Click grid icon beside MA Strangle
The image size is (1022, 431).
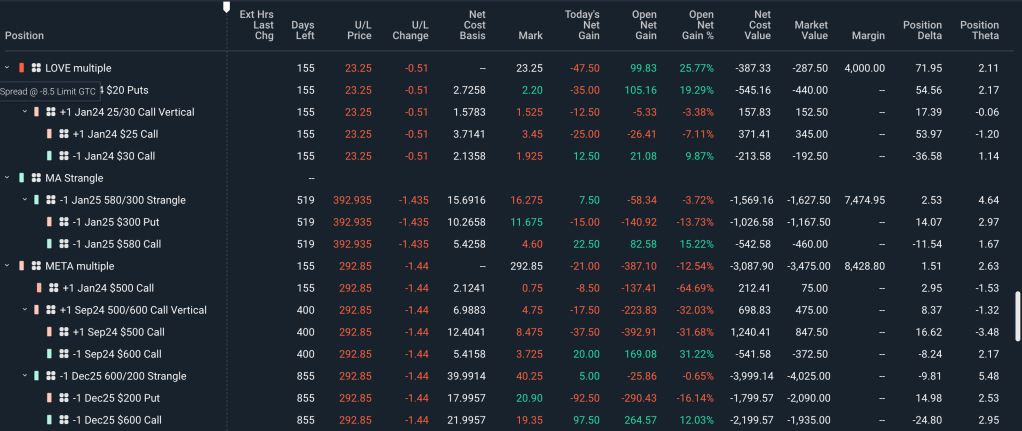click(36, 178)
